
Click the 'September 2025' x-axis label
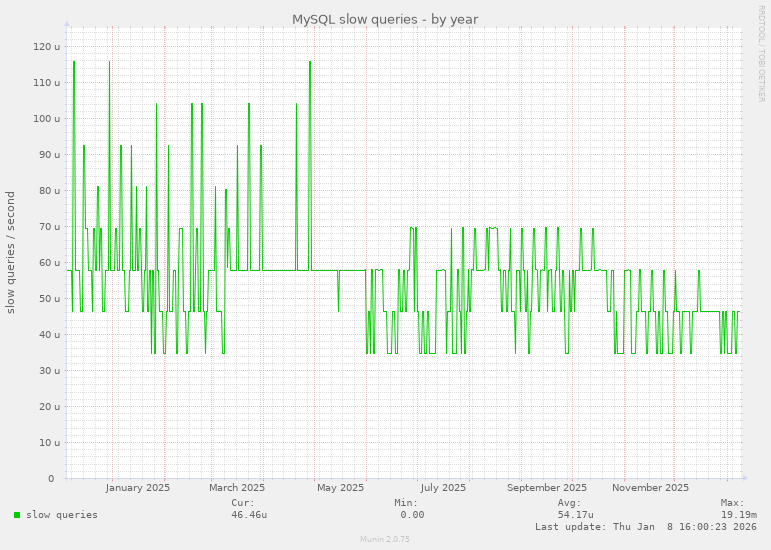(x=547, y=488)
